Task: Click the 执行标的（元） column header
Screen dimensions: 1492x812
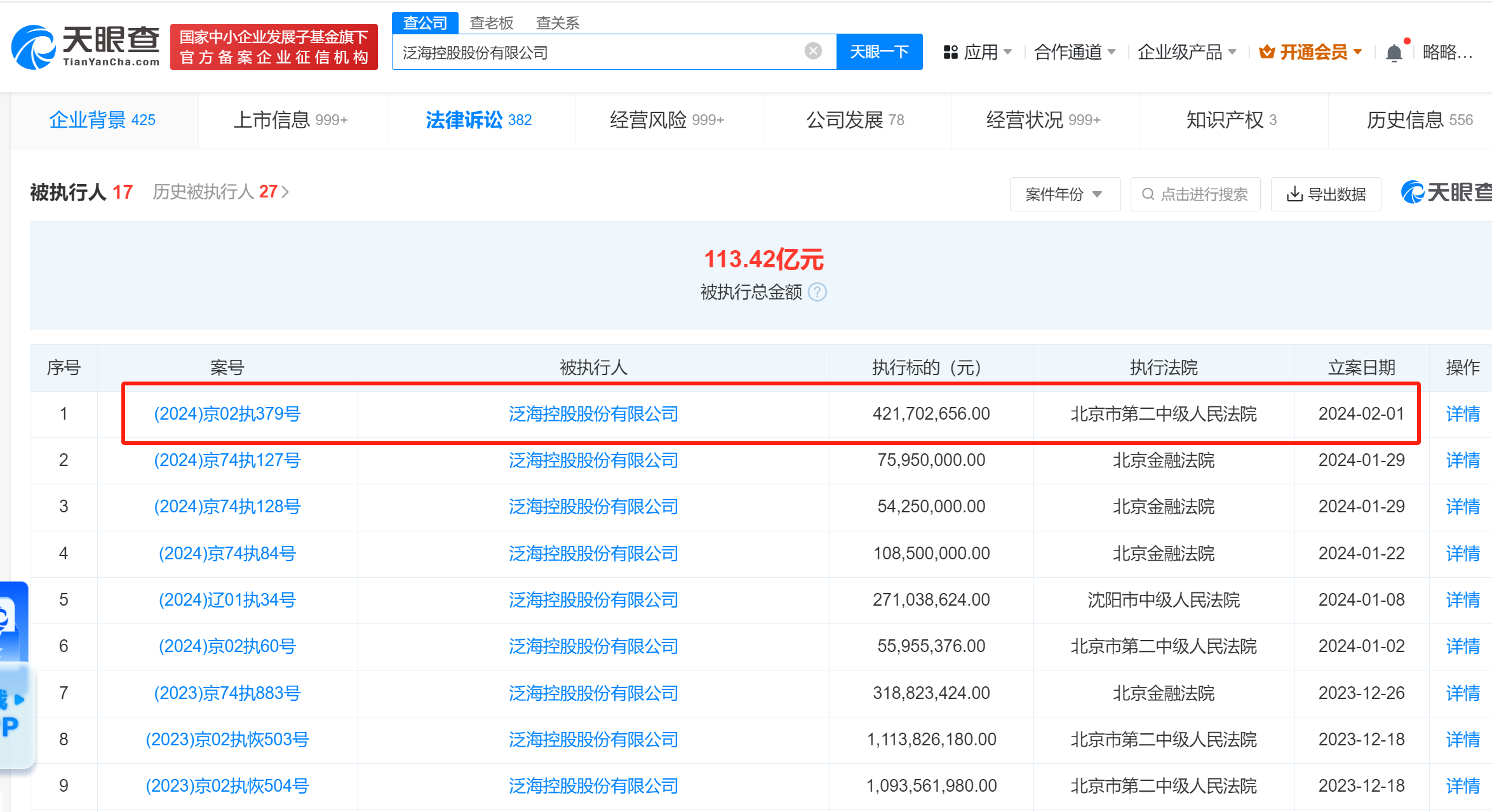Action: (931, 368)
